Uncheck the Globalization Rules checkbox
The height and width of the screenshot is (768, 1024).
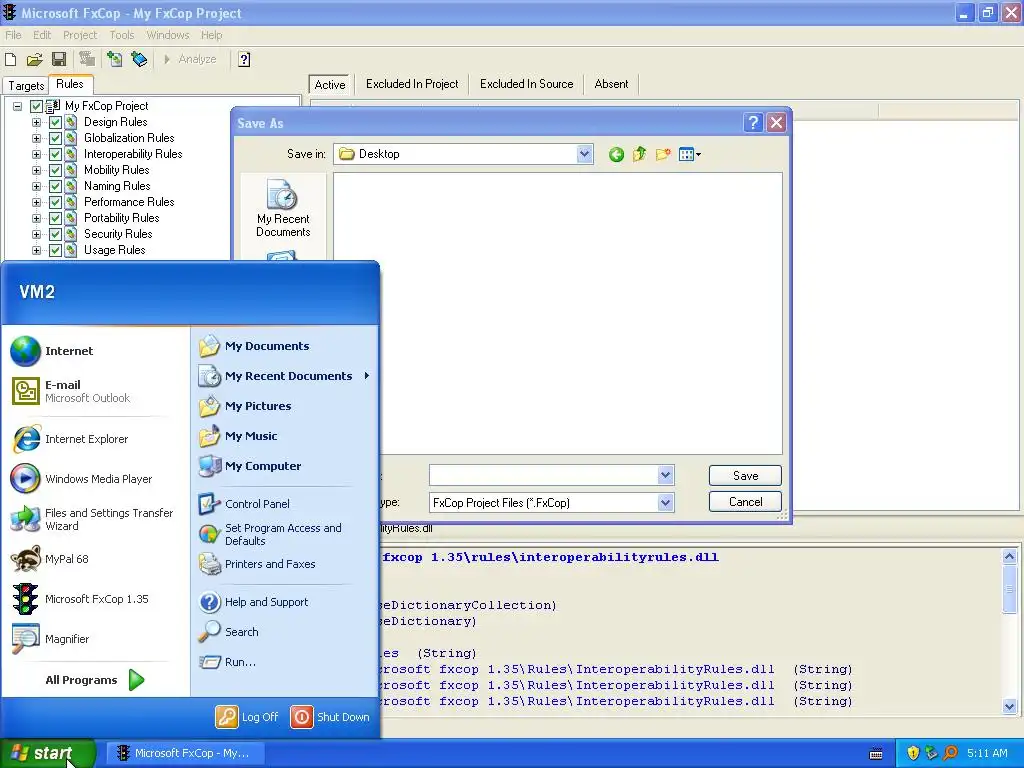(x=56, y=138)
